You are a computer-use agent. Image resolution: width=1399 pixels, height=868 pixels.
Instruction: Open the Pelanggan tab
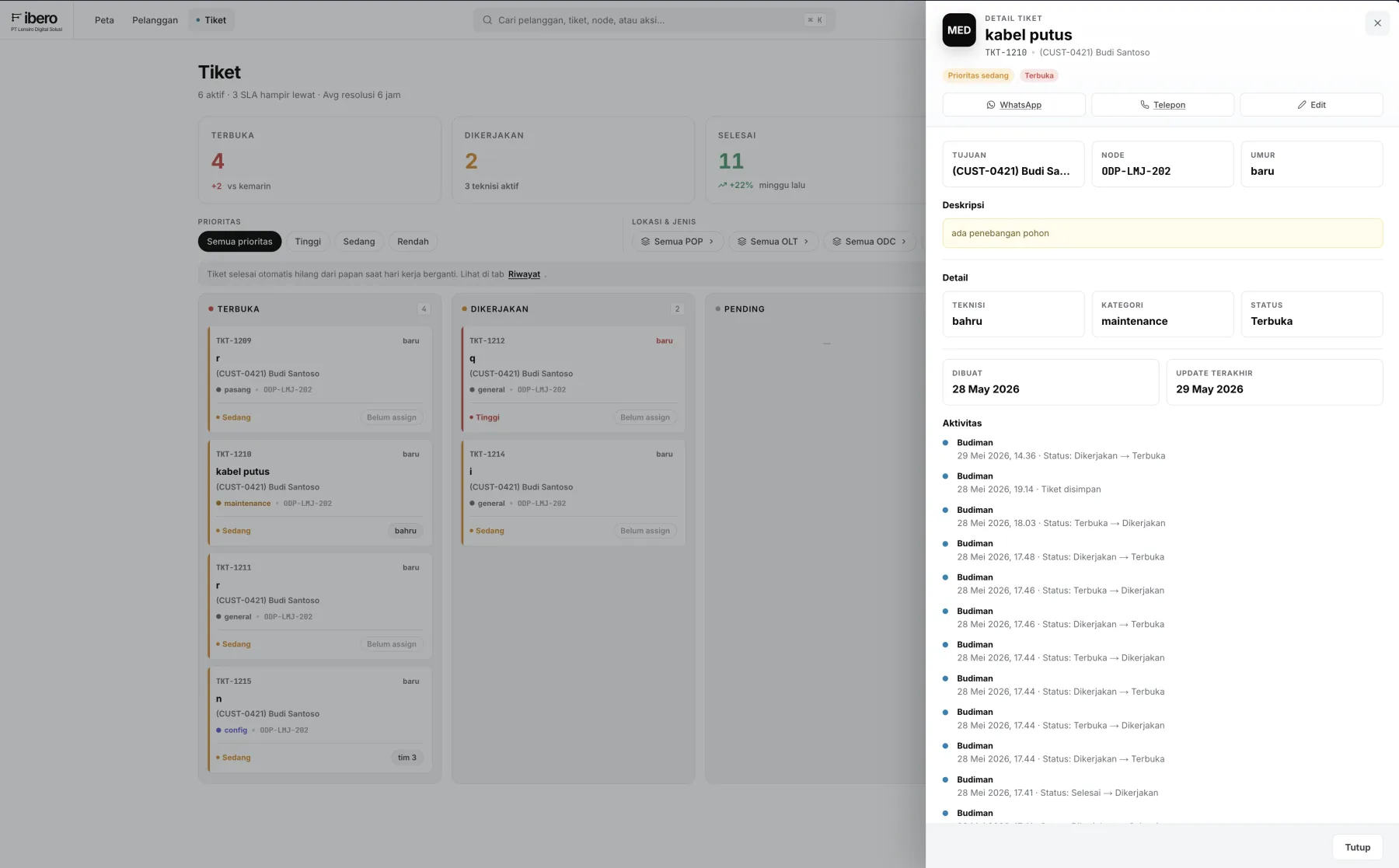click(x=155, y=20)
